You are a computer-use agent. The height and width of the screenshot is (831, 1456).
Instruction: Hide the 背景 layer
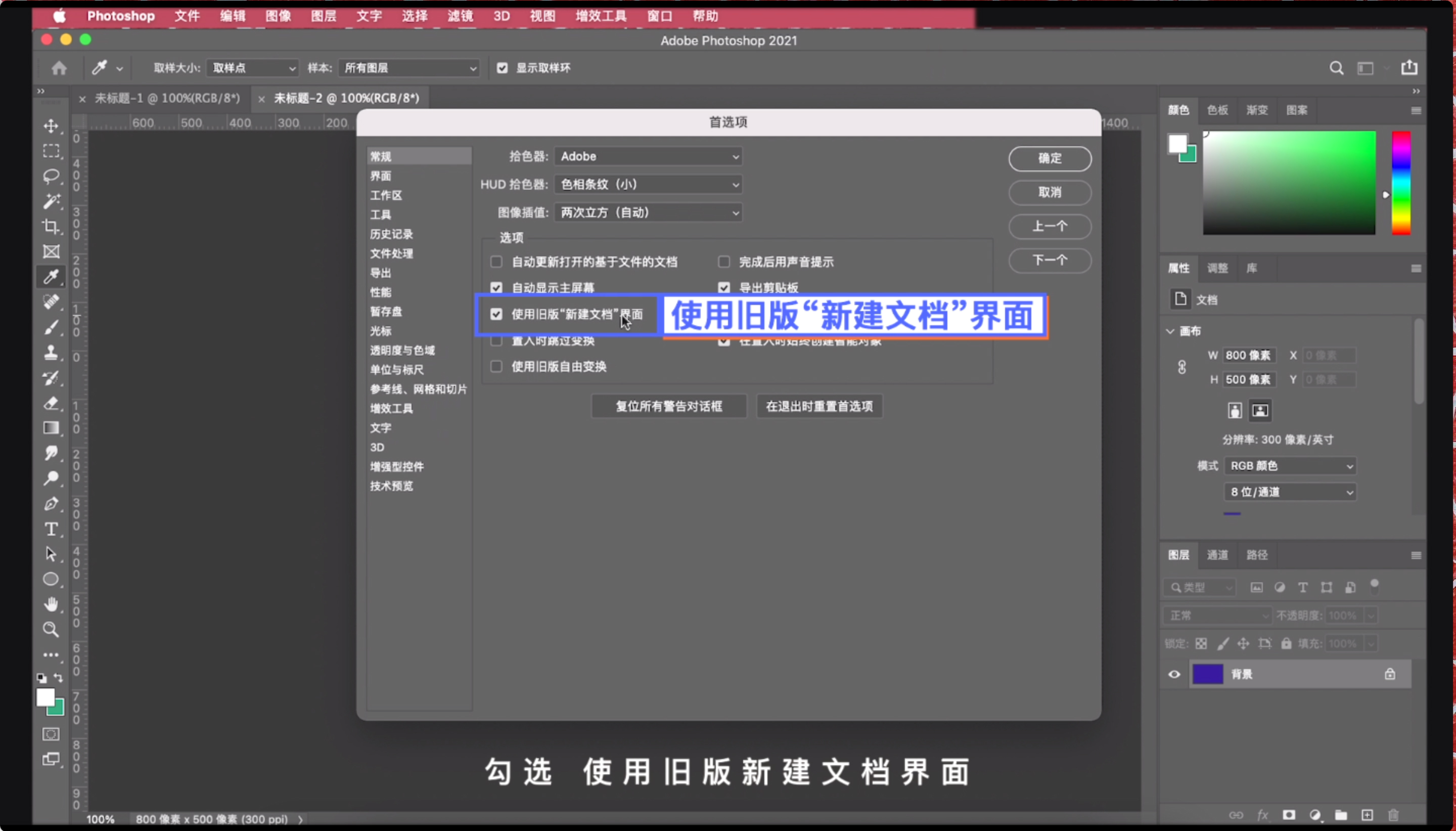(x=1173, y=674)
